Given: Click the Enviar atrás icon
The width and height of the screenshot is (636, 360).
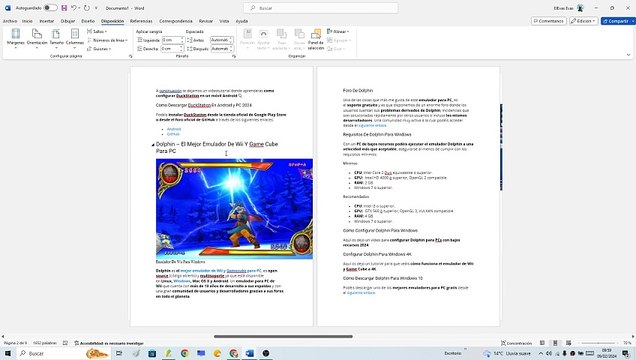Looking at the screenshot, I should tap(299, 39).
